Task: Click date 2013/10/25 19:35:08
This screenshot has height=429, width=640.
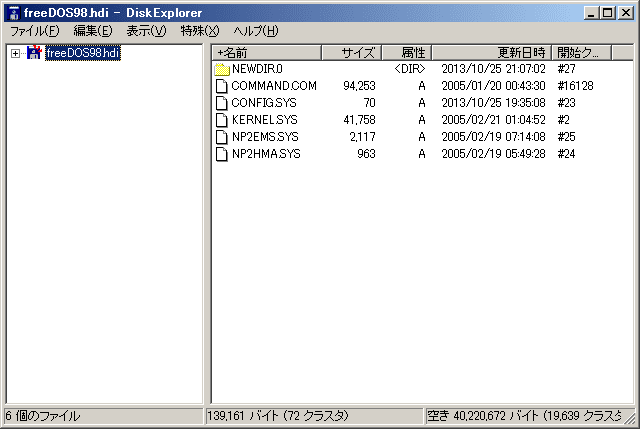Action: 493,103
